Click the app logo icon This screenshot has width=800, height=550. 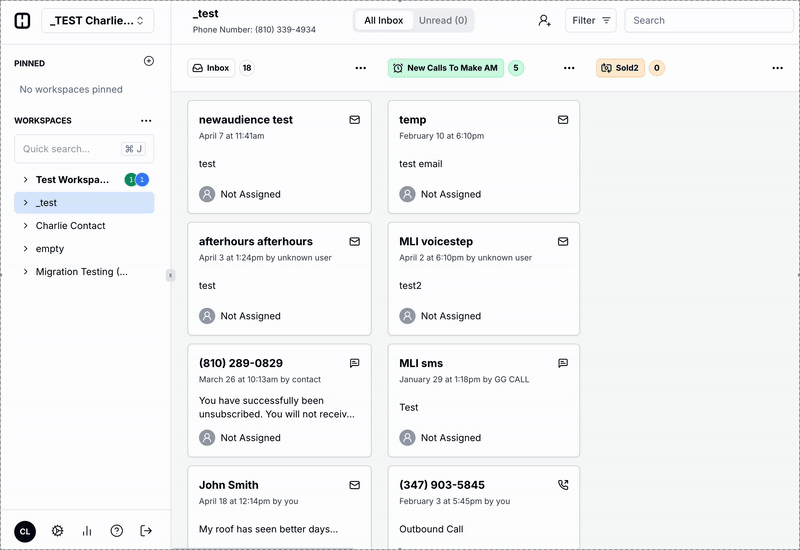pyautogui.click(x=22, y=20)
